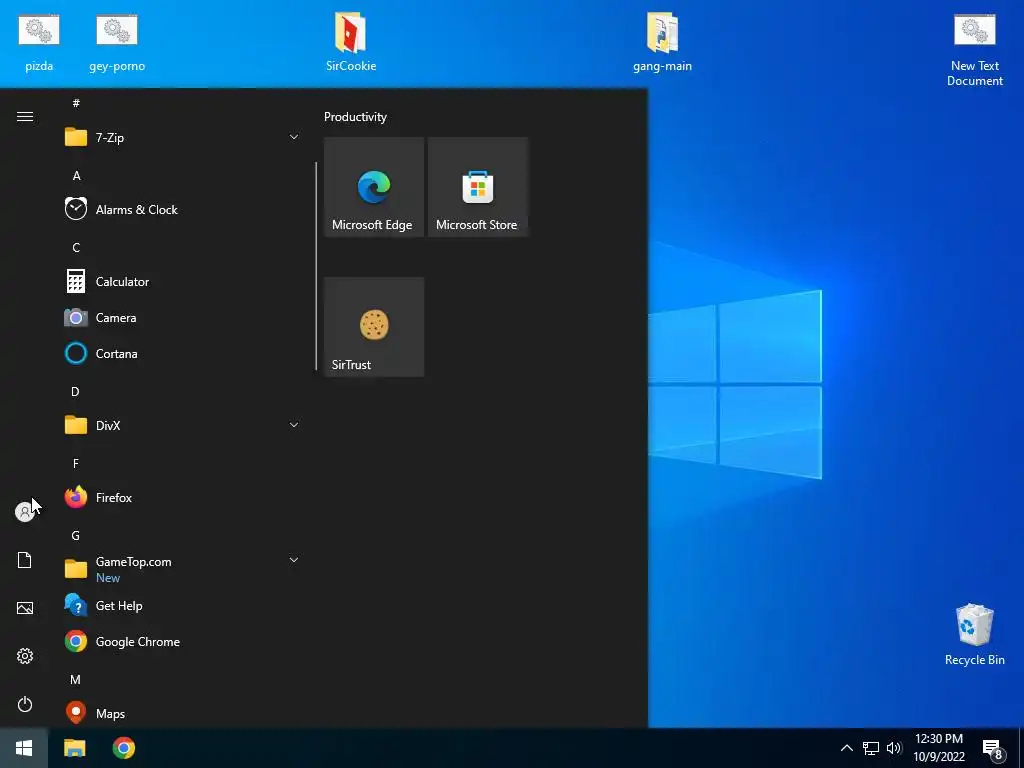Viewport: 1024px width, 768px height.
Task: Click the C letter header
Action: coord(76,248)
